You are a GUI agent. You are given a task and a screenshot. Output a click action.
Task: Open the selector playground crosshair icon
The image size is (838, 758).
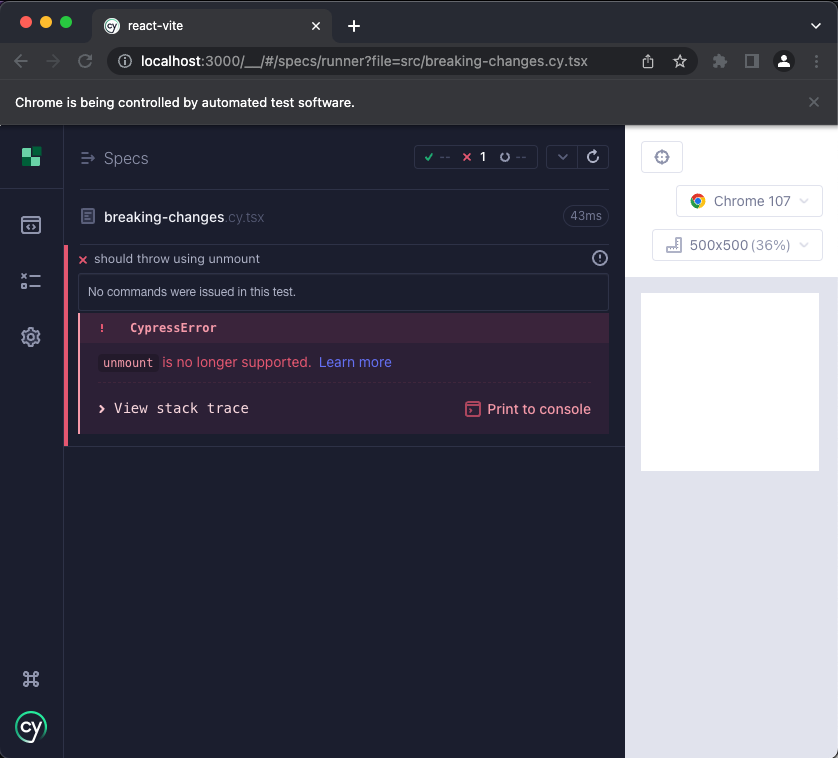(x=662, y=157)
